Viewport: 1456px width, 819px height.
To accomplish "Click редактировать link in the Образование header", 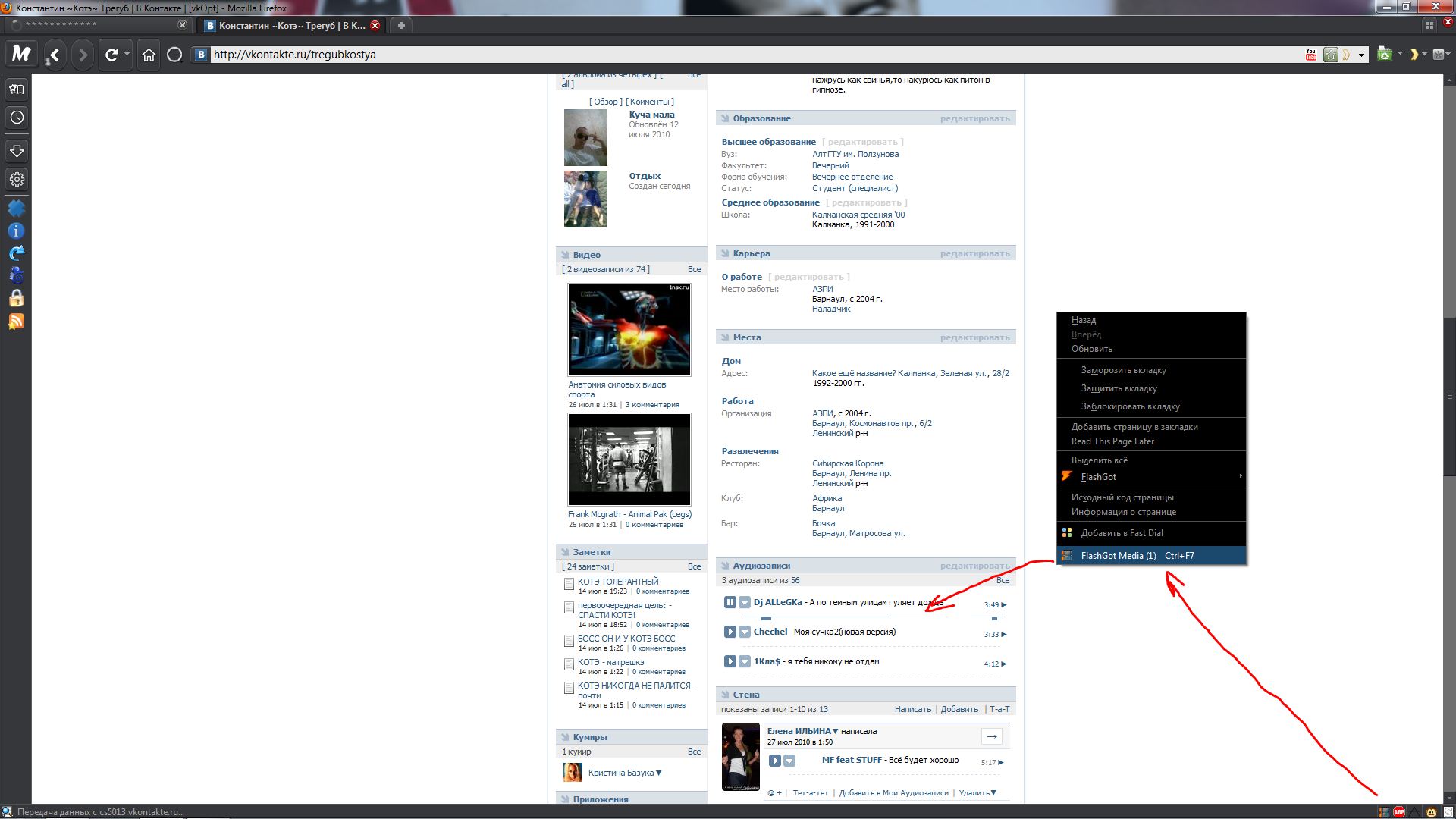I will pyautogui.click(x=974, y=118).
